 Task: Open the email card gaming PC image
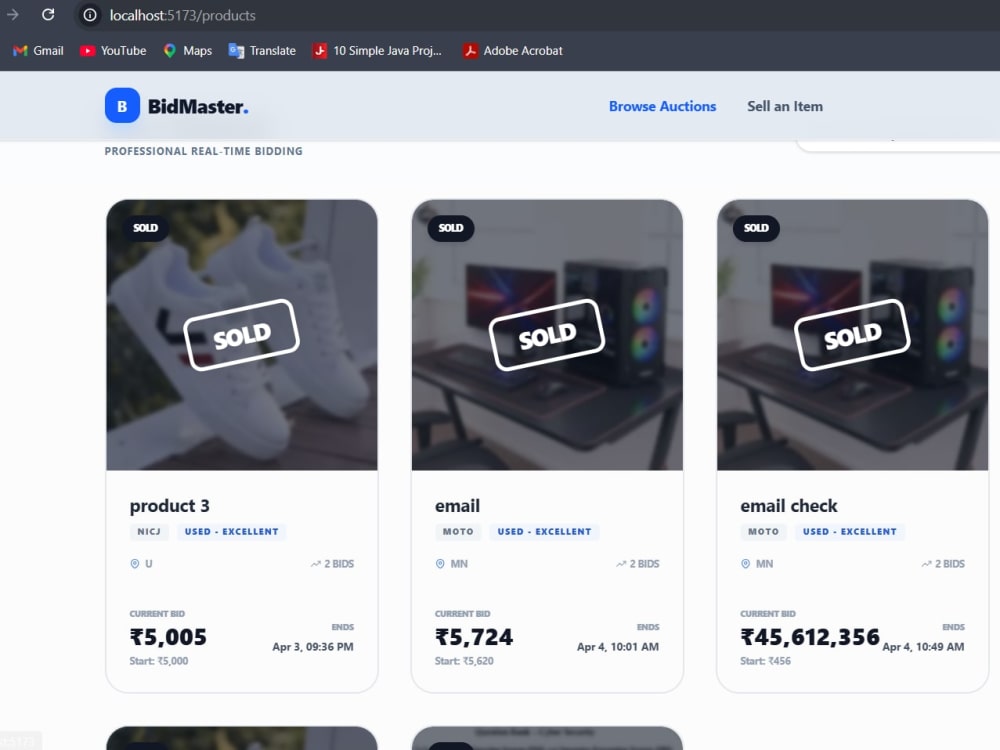pyautogui.click(x=547, y=335)
